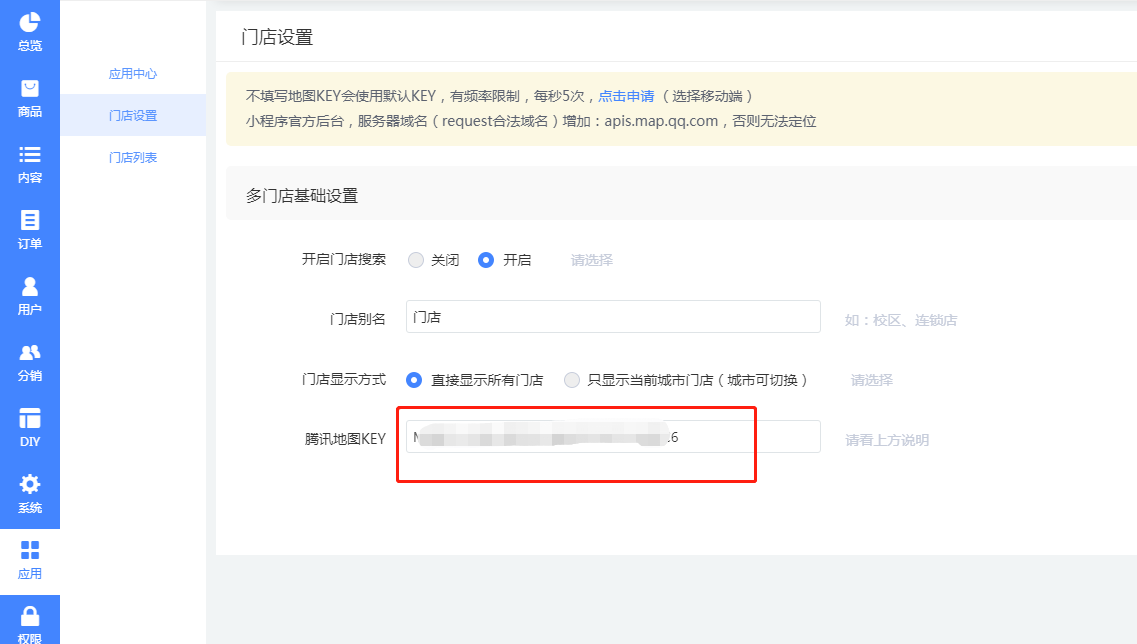
Task: Select 只显示当前城市门店 display mode
Action: click(x=572, y=380)
